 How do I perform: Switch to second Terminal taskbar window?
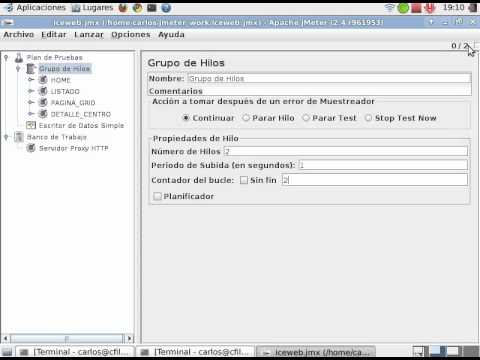click(195, 352)
